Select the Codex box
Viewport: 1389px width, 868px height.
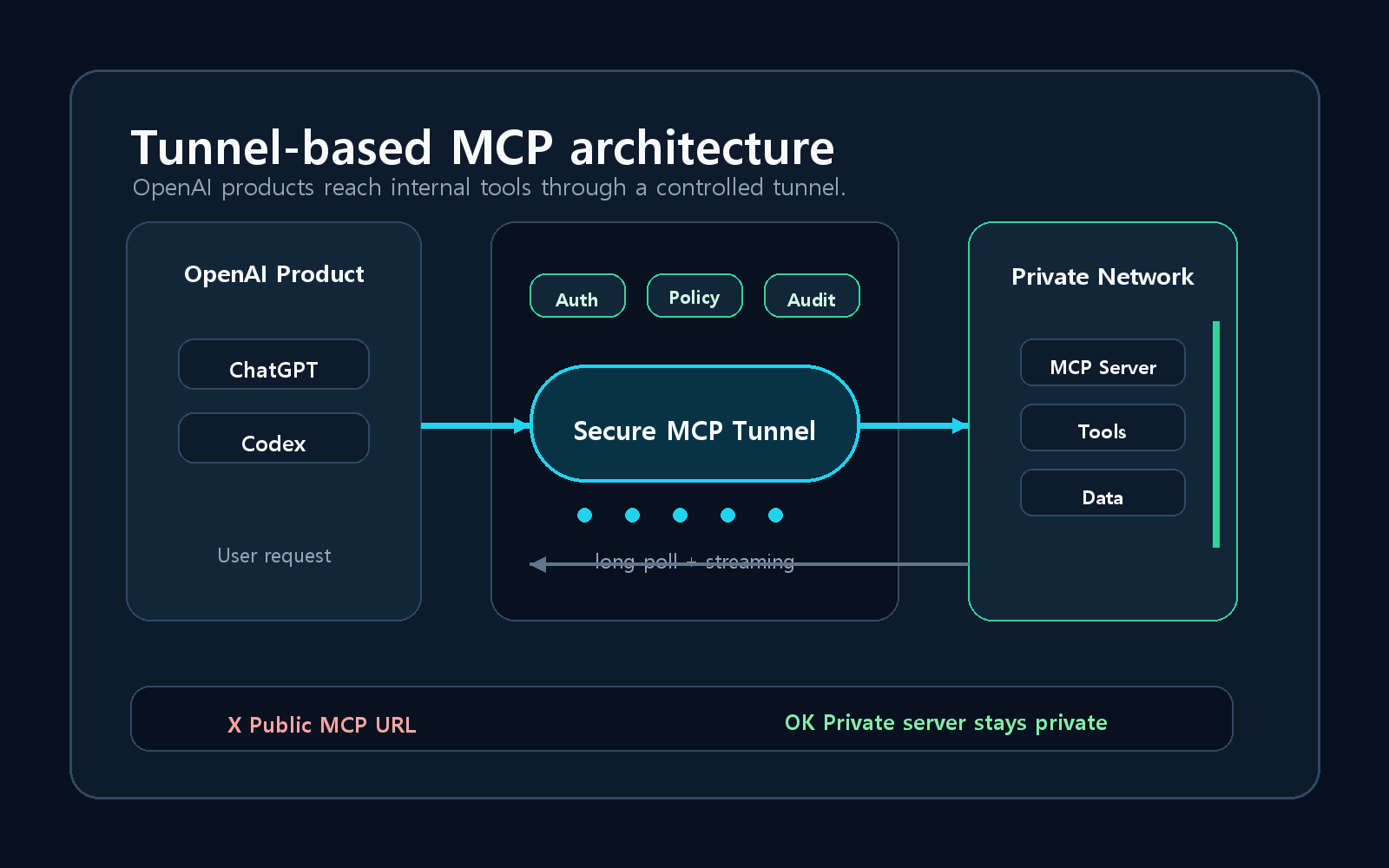point(273,438)
